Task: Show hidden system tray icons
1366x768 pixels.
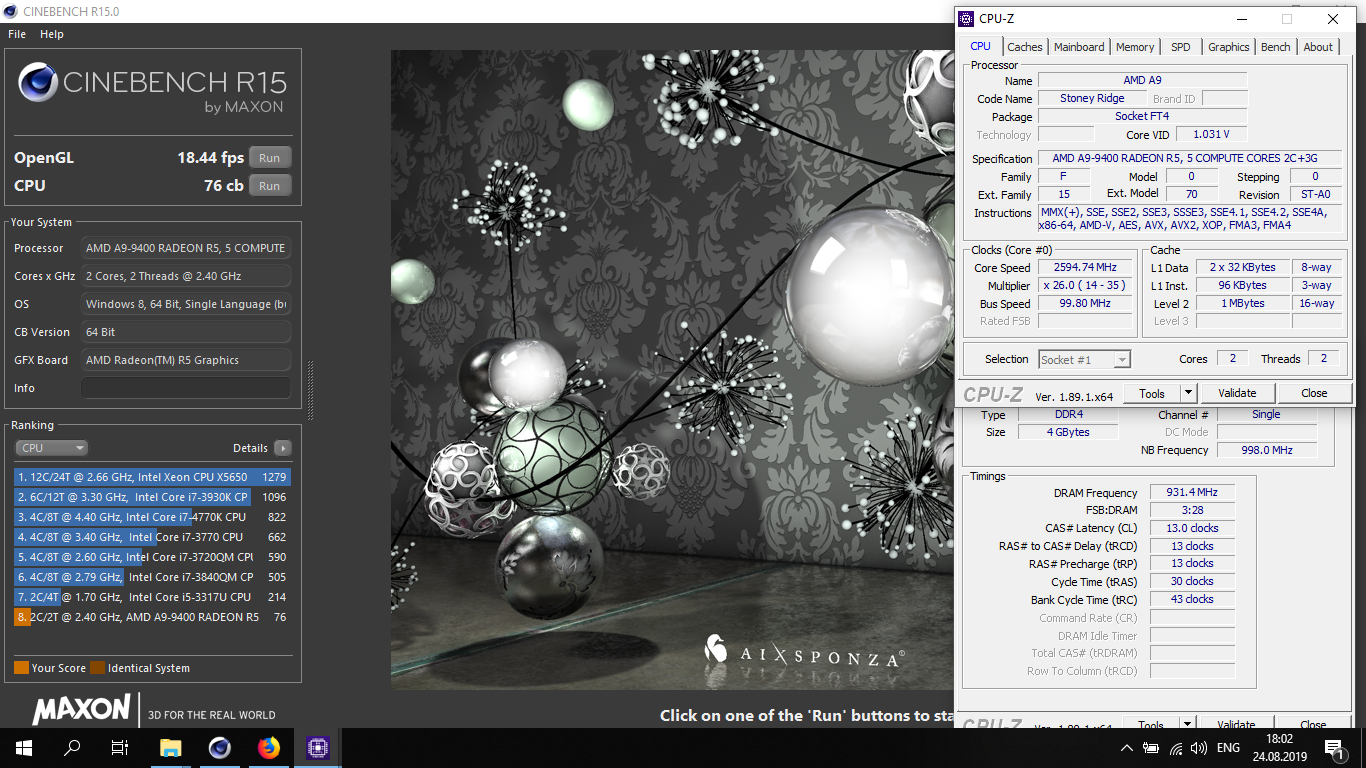Action: click(x=1127, y=748)
